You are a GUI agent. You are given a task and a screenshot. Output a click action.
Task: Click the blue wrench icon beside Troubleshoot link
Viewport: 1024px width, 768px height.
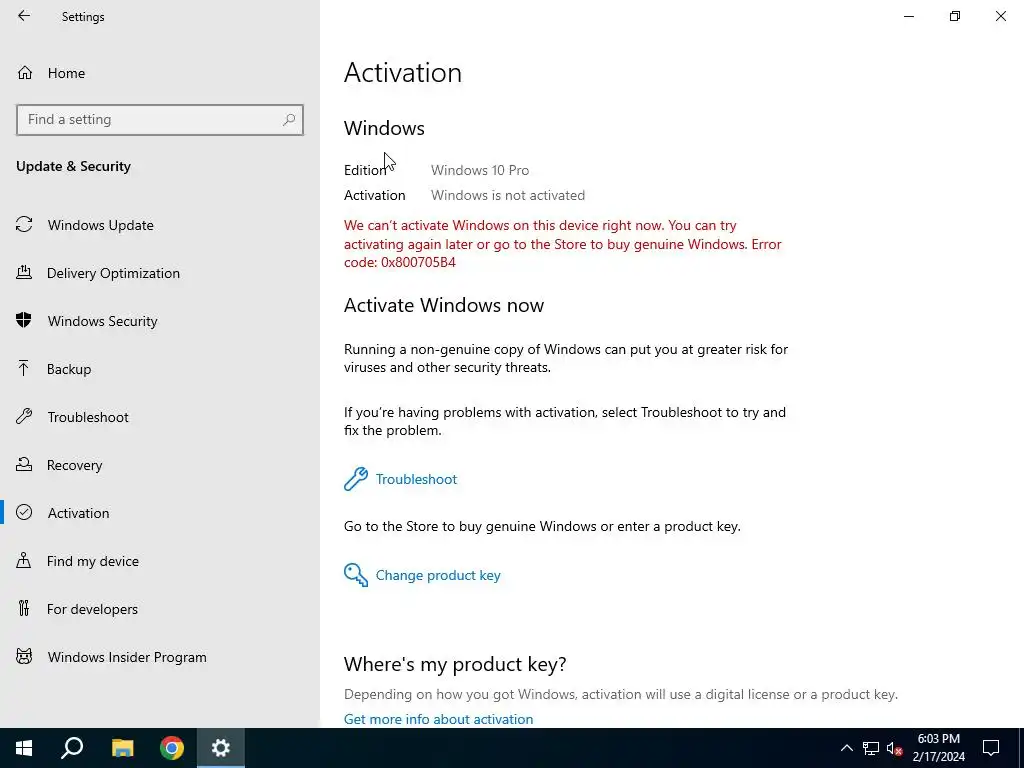356,479
